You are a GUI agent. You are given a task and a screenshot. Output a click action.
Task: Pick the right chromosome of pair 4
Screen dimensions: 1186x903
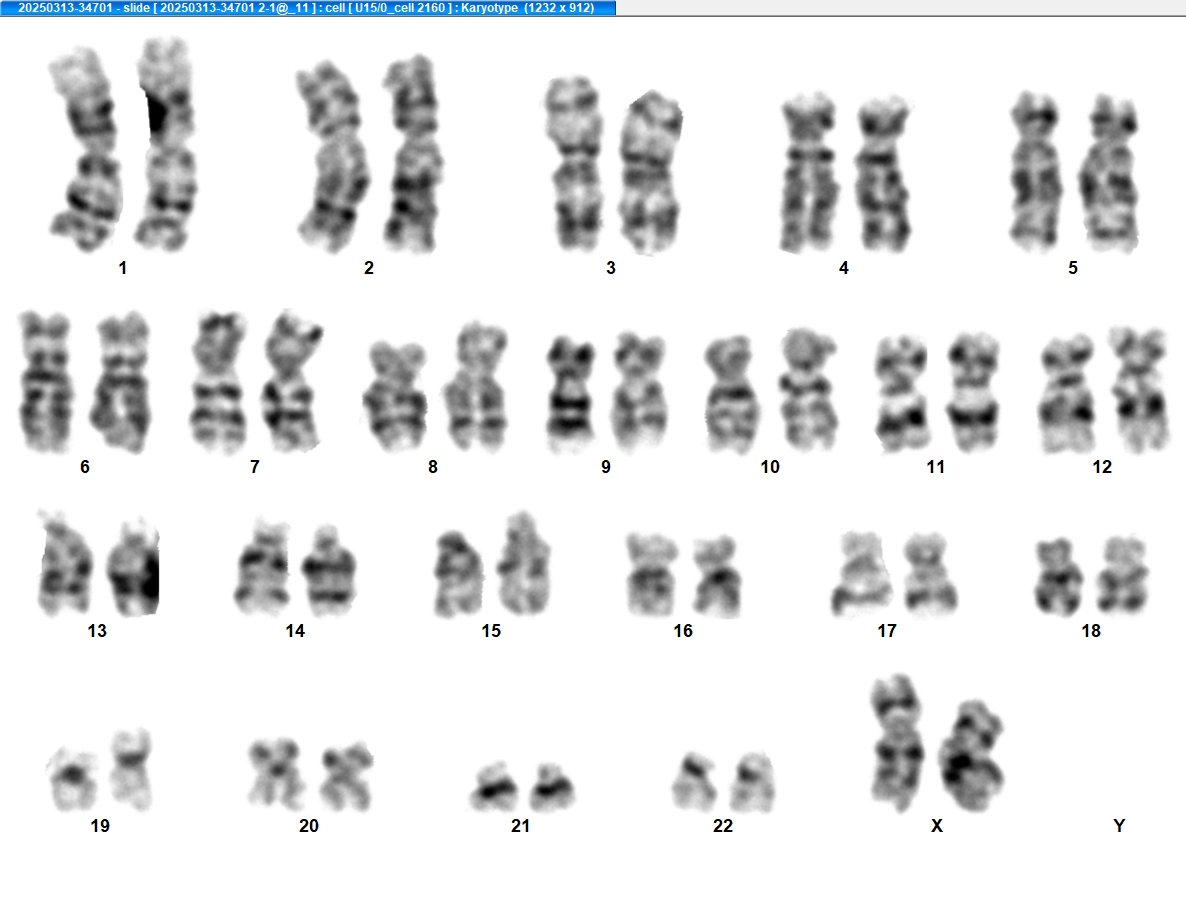coord(882,174)
